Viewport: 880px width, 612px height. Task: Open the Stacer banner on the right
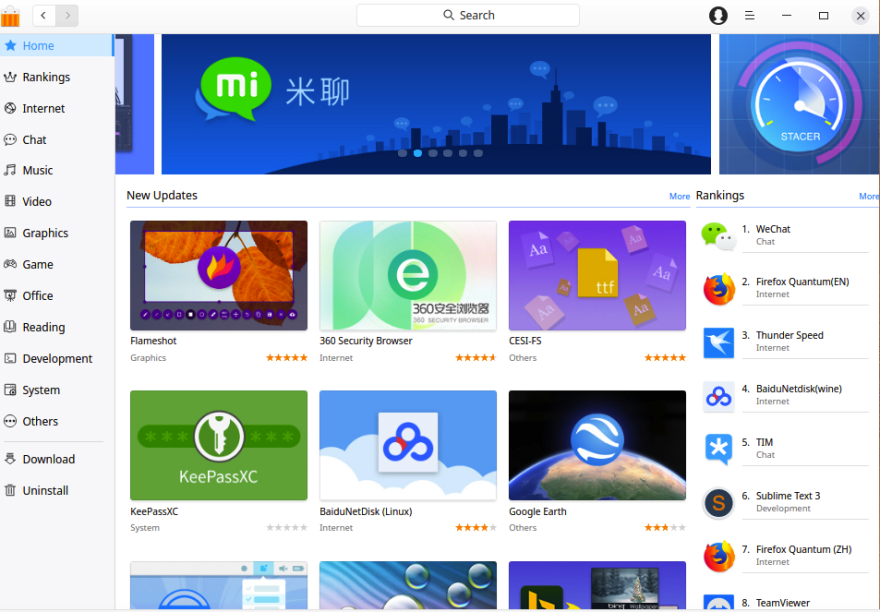799,104
